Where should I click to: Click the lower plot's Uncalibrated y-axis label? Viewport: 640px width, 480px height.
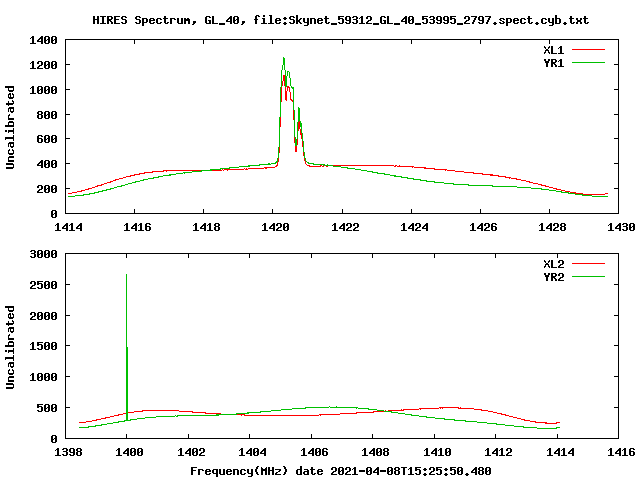[10, 347]
